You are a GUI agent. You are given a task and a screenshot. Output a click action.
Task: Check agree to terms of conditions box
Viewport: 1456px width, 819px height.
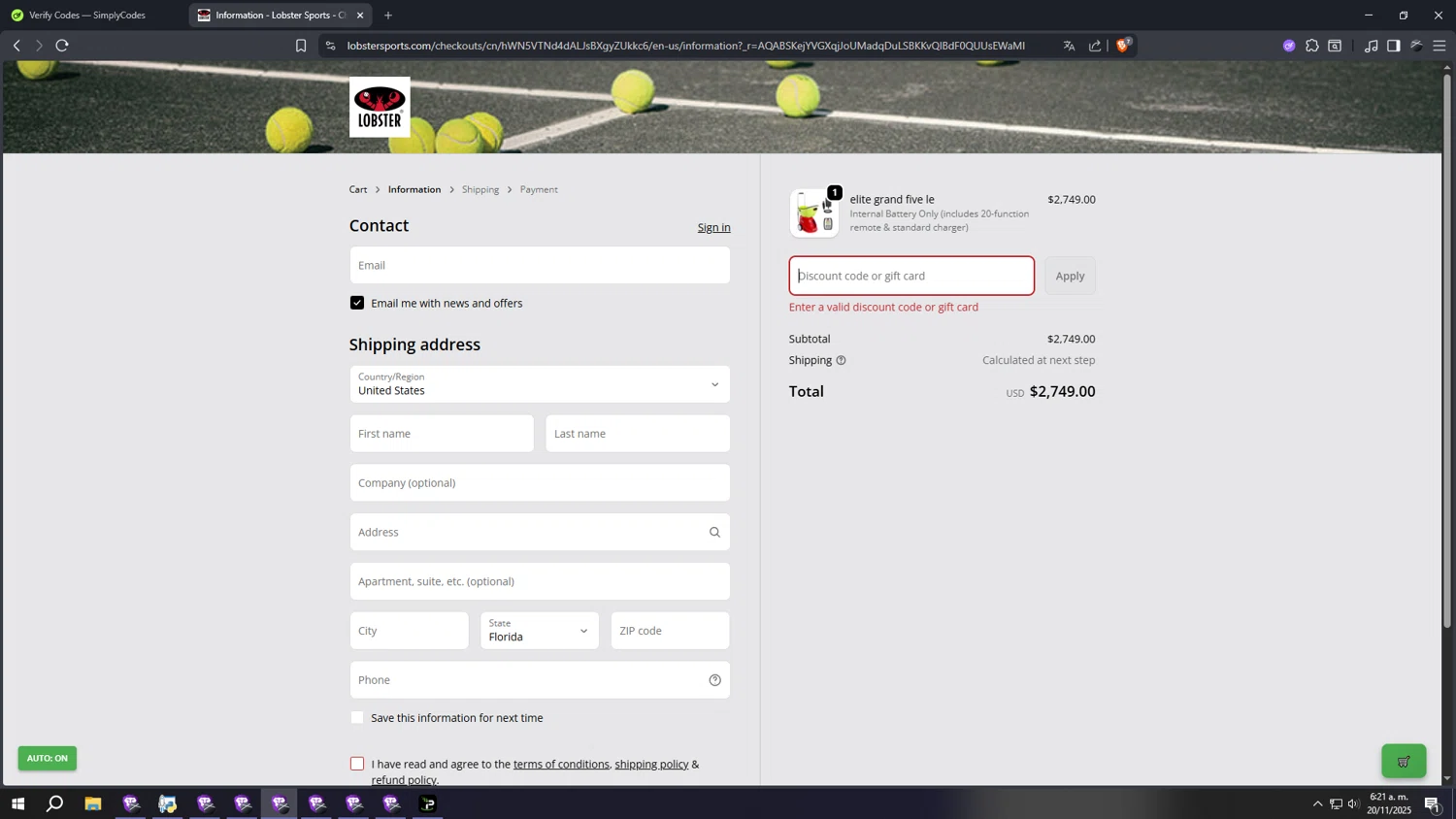(357, 764)
